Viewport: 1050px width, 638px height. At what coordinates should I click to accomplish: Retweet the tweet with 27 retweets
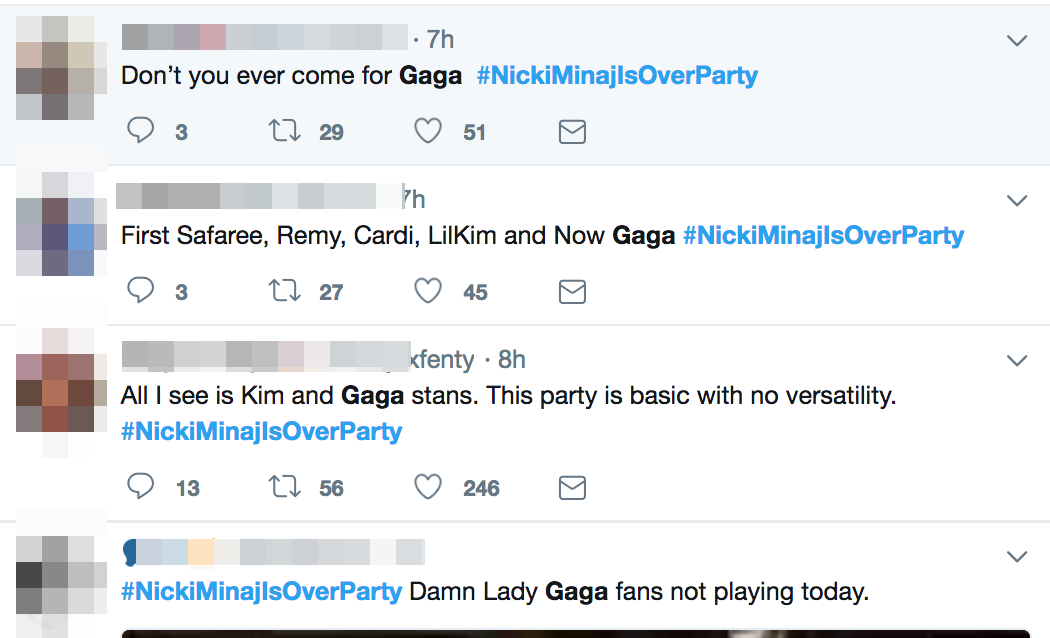pyautogui.click(x=285, y=291)
